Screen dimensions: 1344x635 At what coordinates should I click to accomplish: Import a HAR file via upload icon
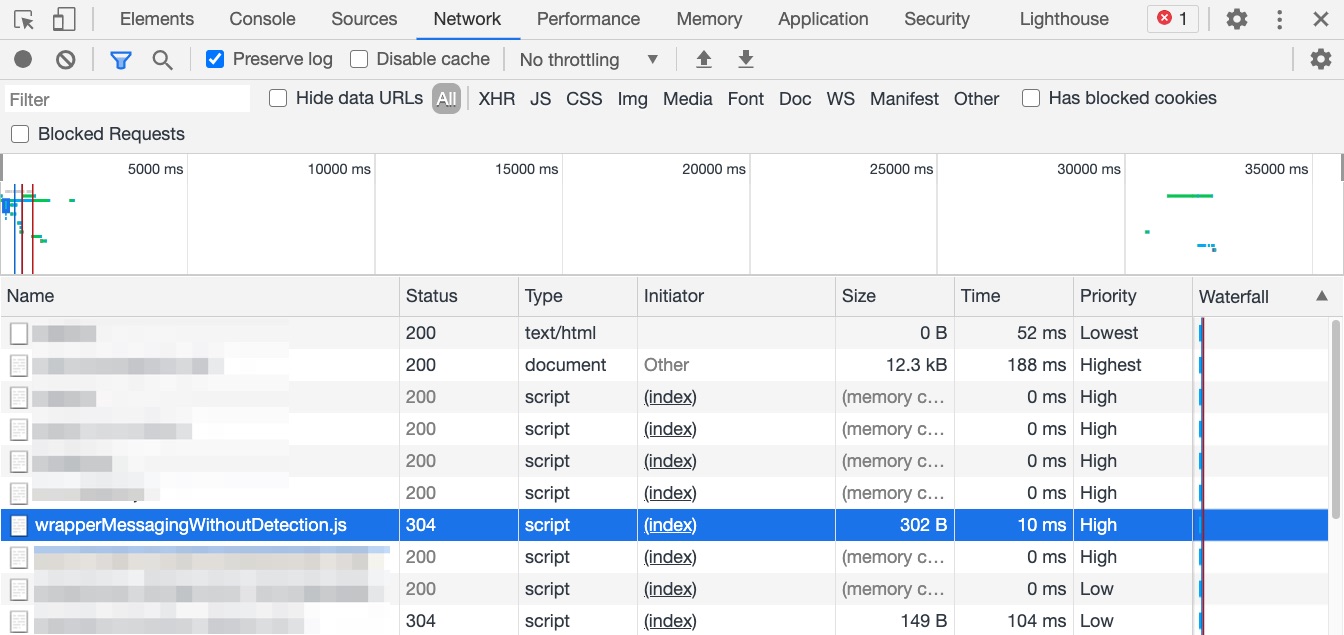[704, 59]
